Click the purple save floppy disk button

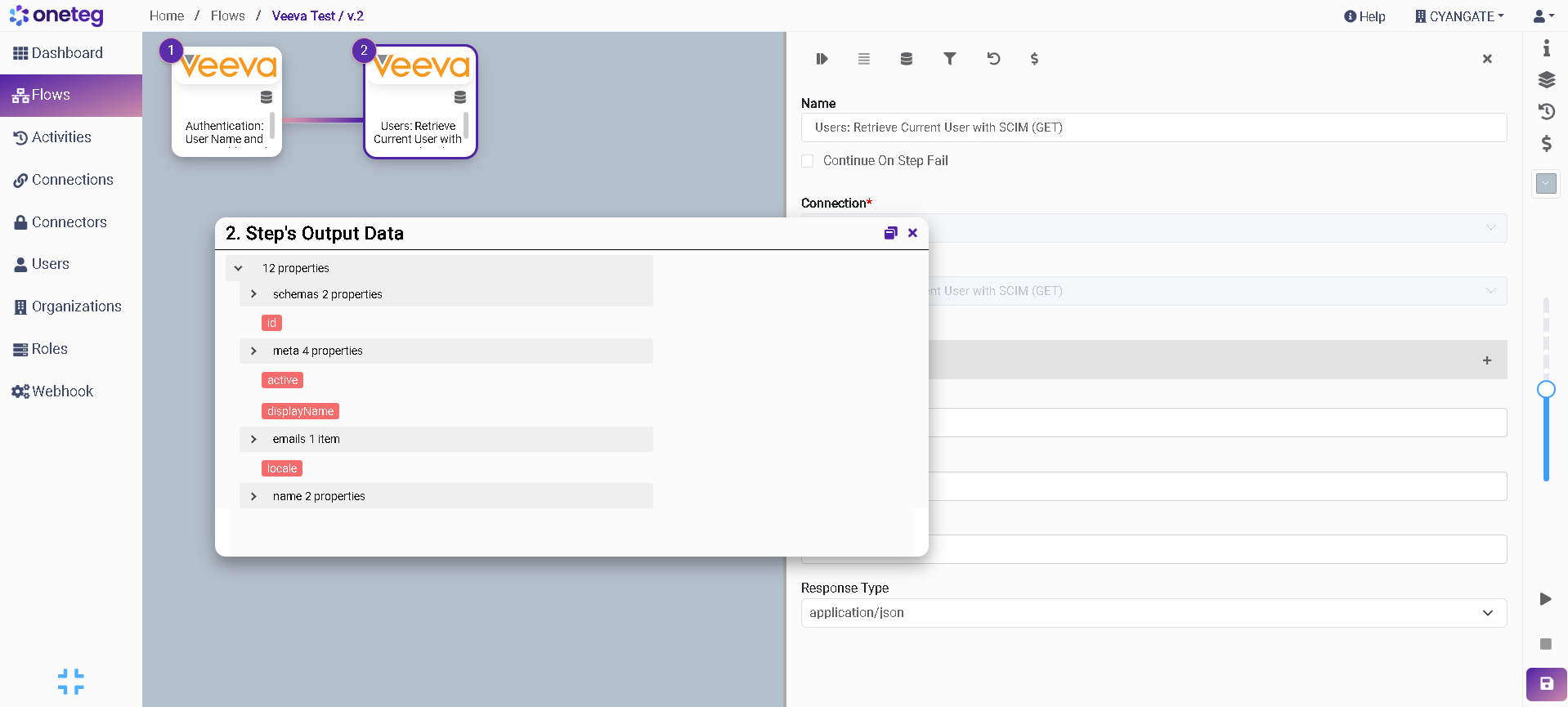(x=1546, y=684)
